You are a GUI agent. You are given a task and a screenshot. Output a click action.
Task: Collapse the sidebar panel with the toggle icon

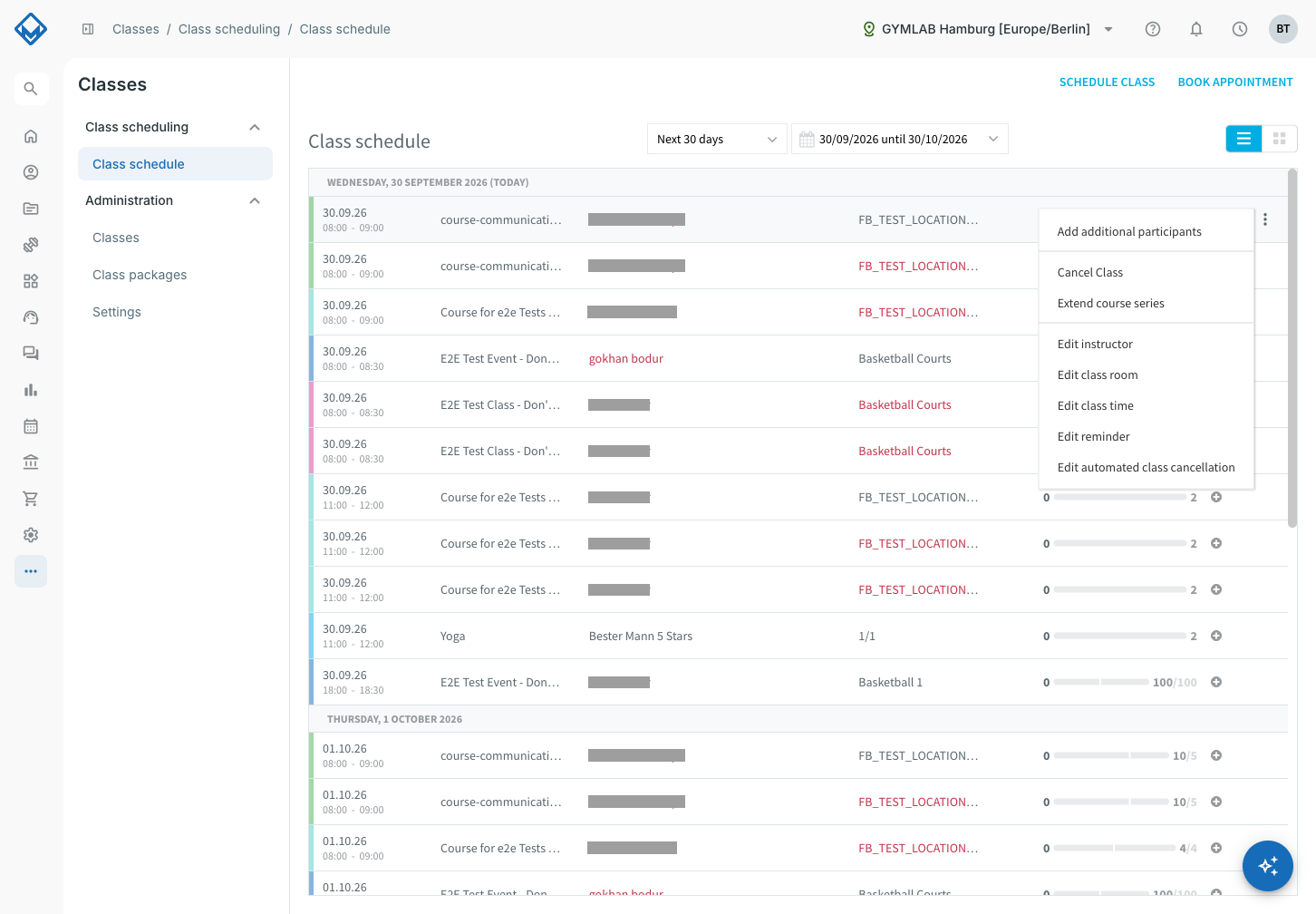click(x=88, y=29)
